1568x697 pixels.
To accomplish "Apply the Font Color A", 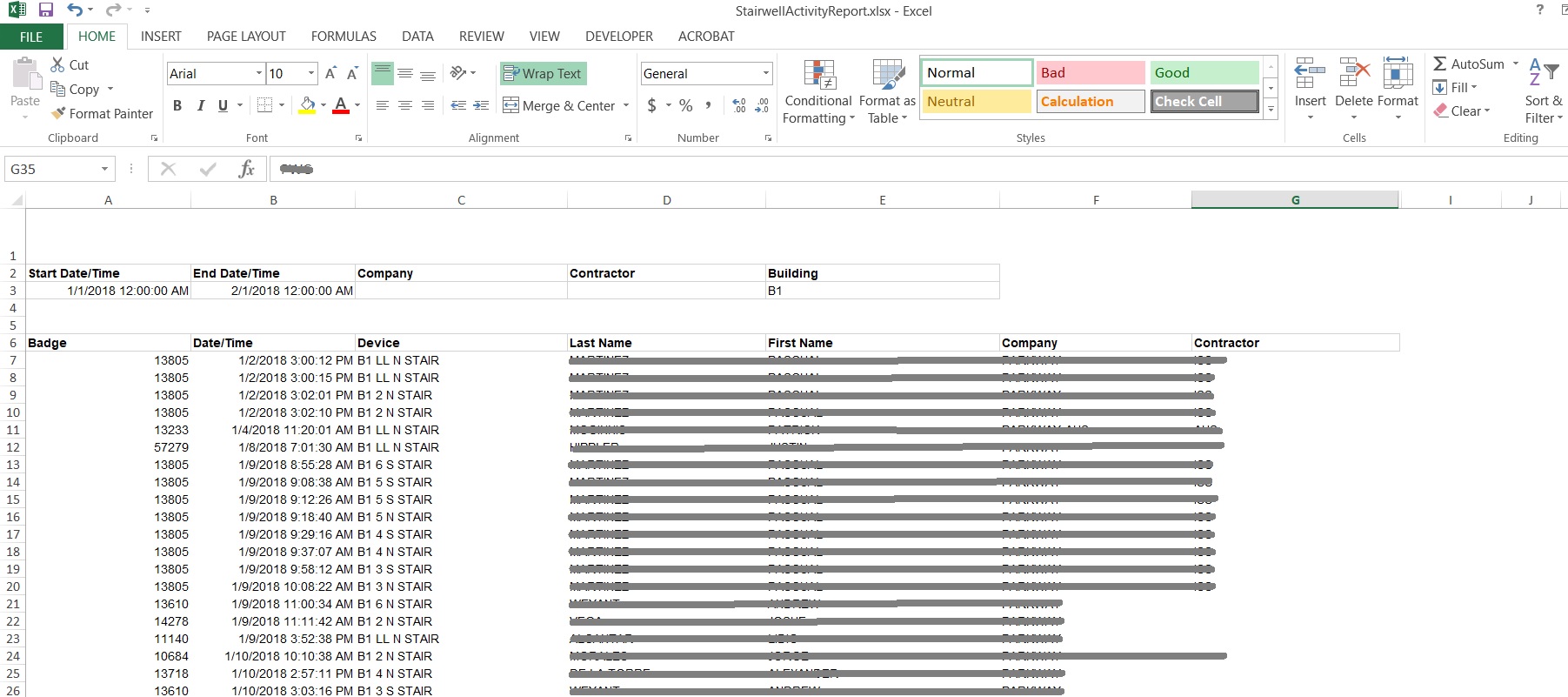I will 341,105.
